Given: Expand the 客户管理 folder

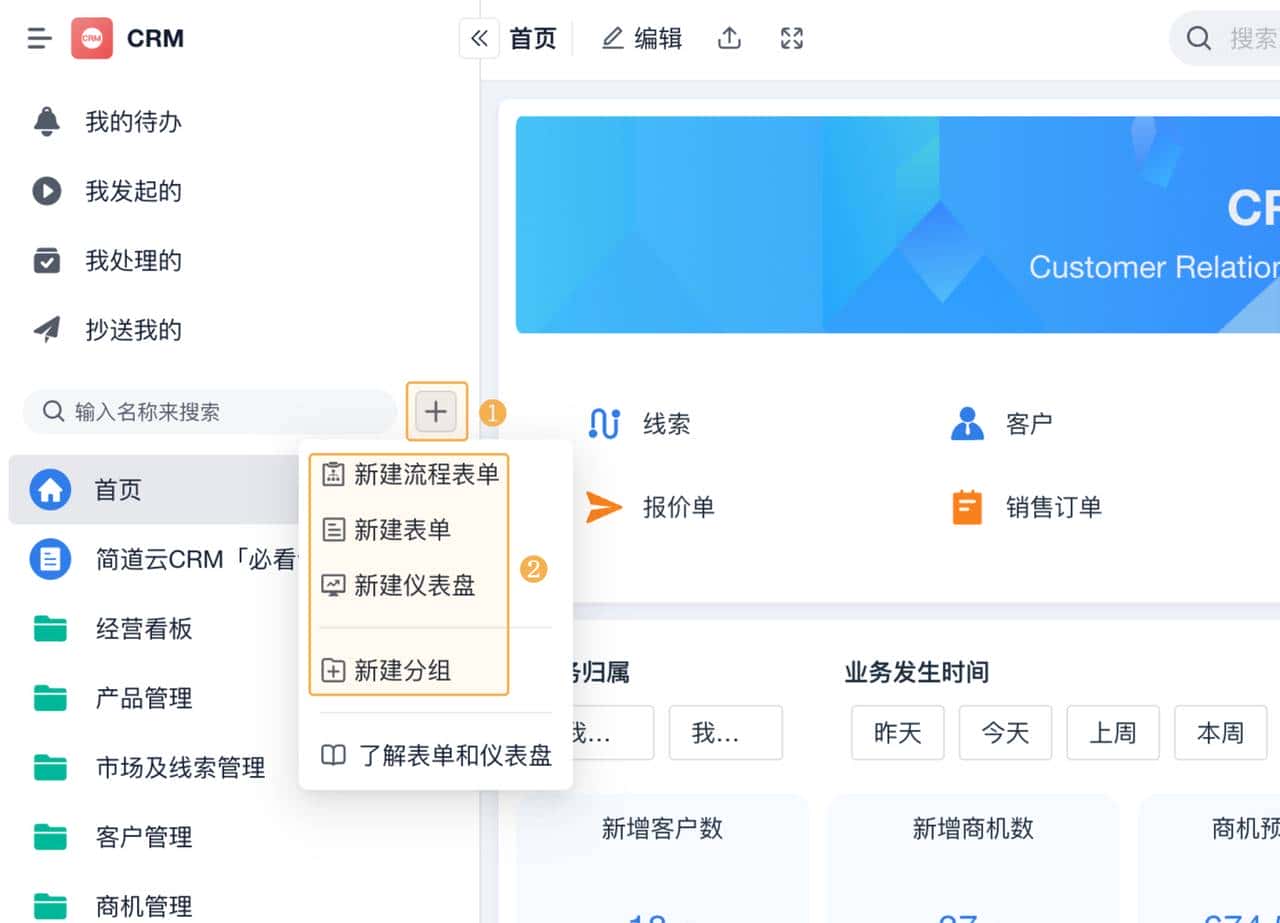Looking at the screenshot, I should coord(143,837).
